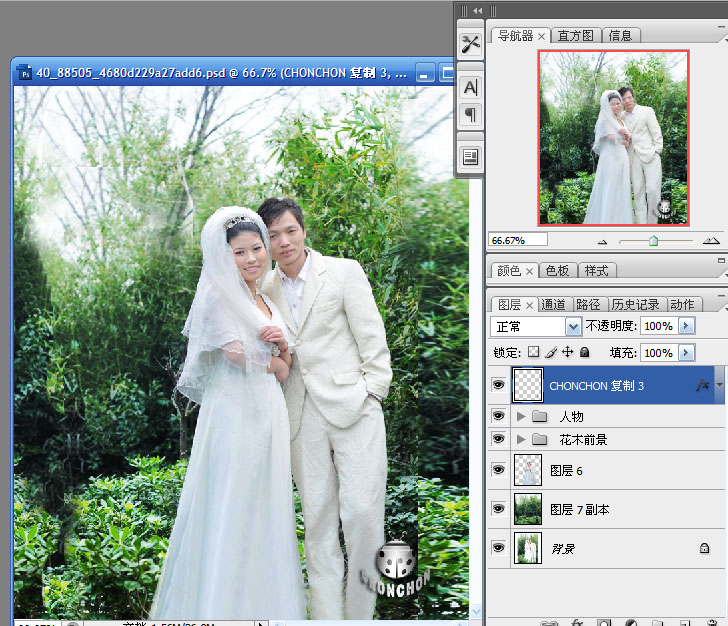Switch to the 历史记录 tab
Viewport: 728px width, 626px height.
point(636,305)
